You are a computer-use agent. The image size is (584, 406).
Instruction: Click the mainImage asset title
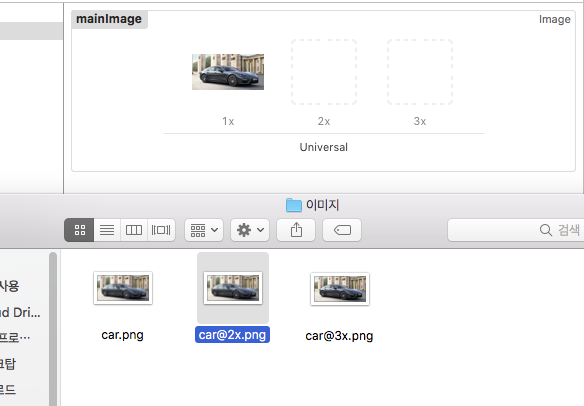coord(109,19)
